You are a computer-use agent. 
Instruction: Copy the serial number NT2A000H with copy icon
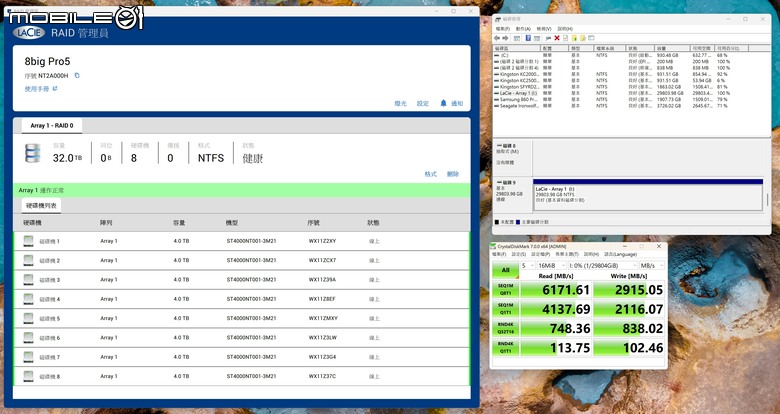click(77, 76)
